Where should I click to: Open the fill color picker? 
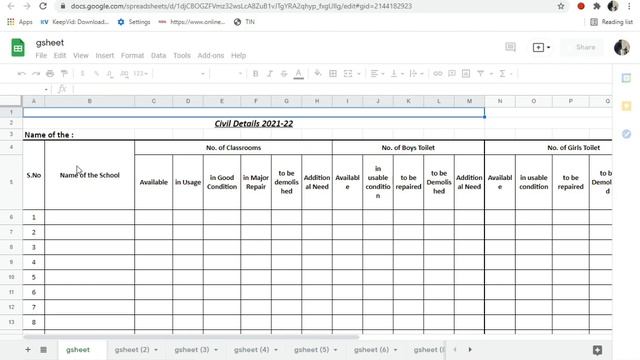click(318, 73)
